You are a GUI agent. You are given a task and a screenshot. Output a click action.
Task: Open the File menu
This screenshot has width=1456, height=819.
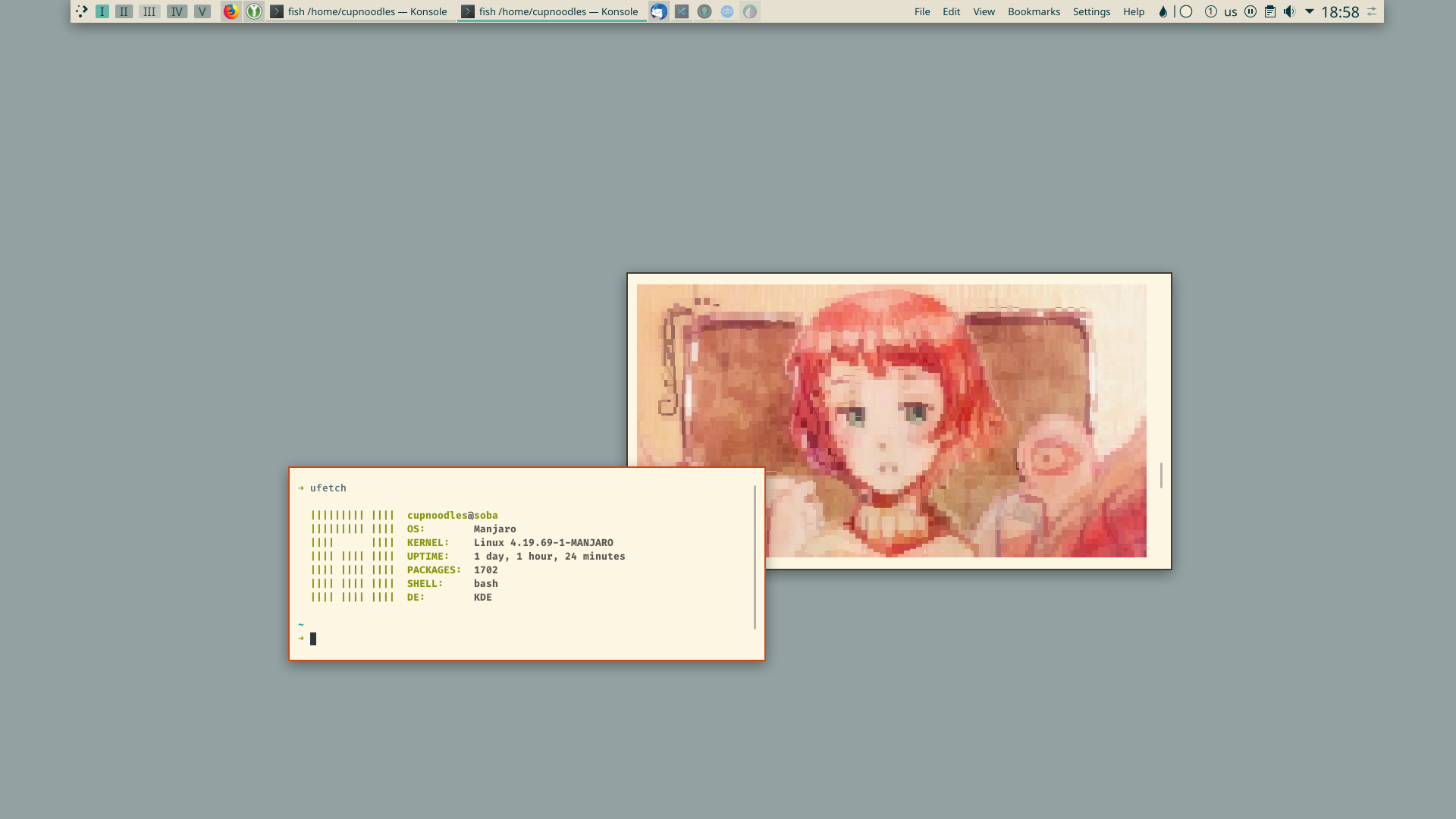tap(922, 11)
